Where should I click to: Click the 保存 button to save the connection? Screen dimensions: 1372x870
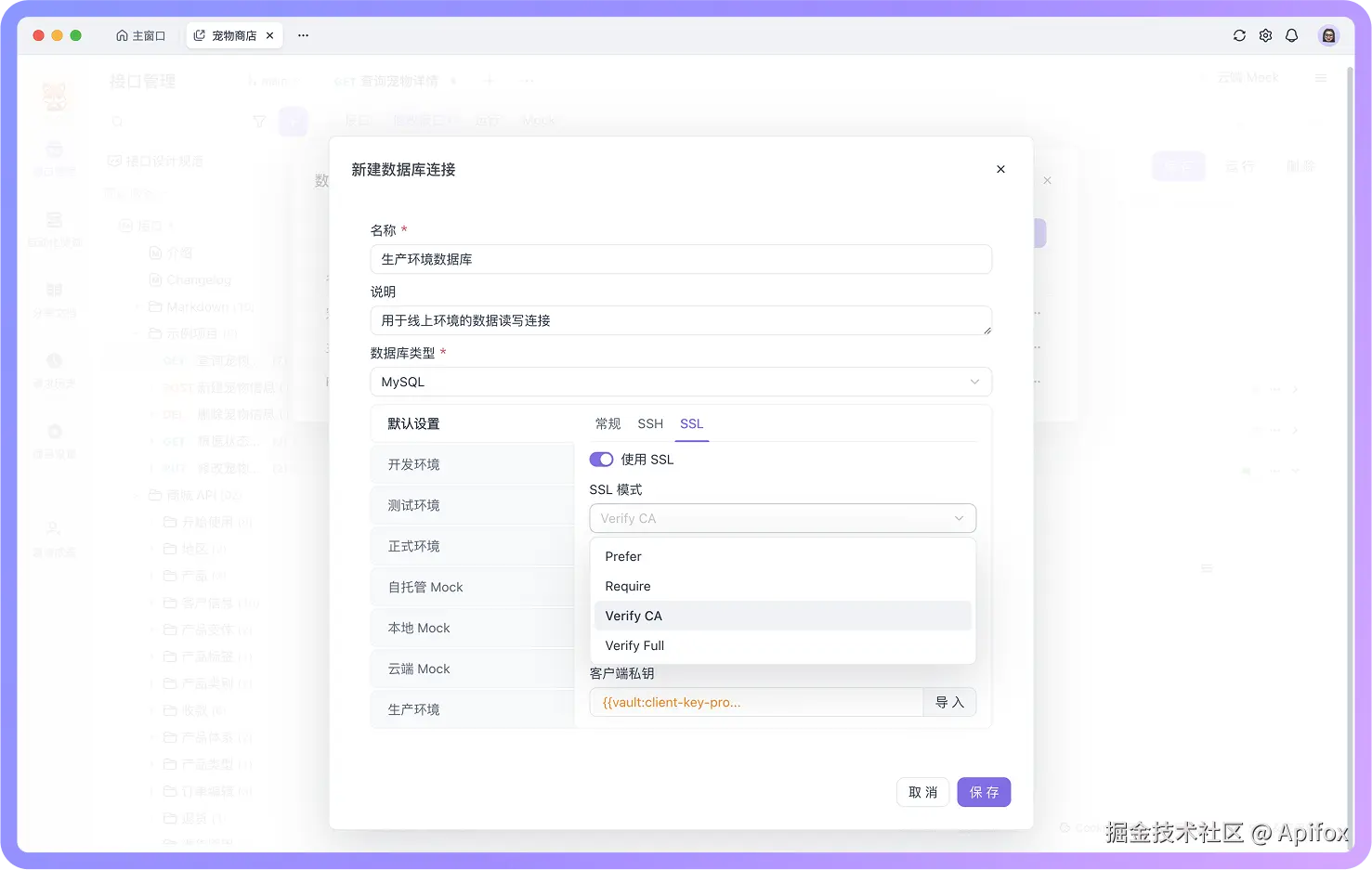tap(984, 792)
